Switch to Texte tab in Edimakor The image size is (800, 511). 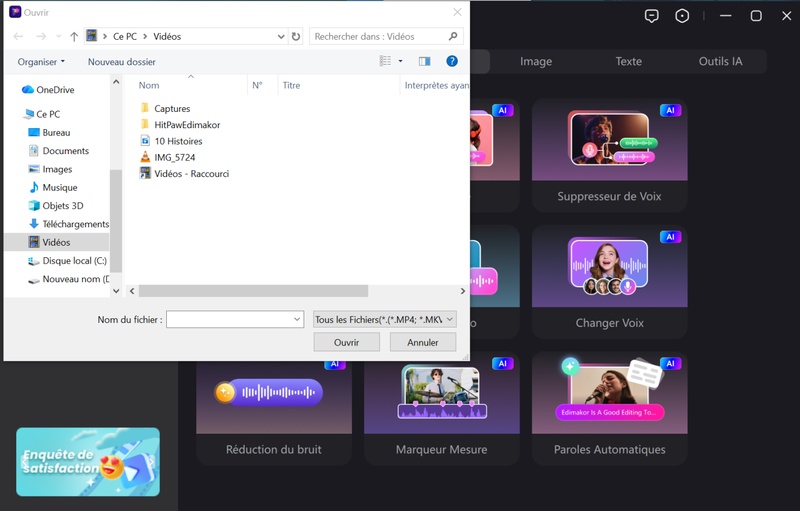click(629, 62)
